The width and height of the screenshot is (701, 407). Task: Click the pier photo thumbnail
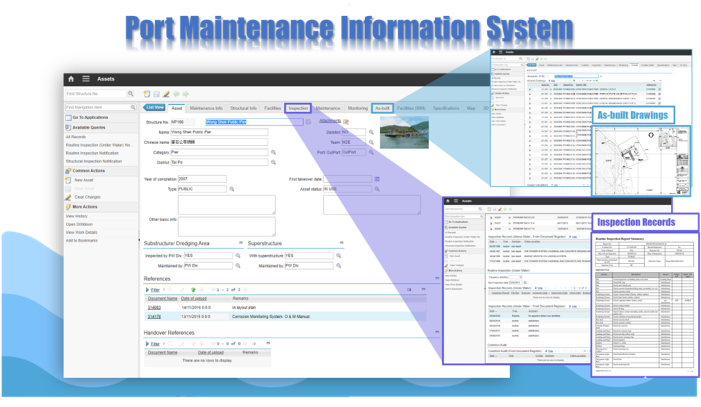click(x=401, y=134)
